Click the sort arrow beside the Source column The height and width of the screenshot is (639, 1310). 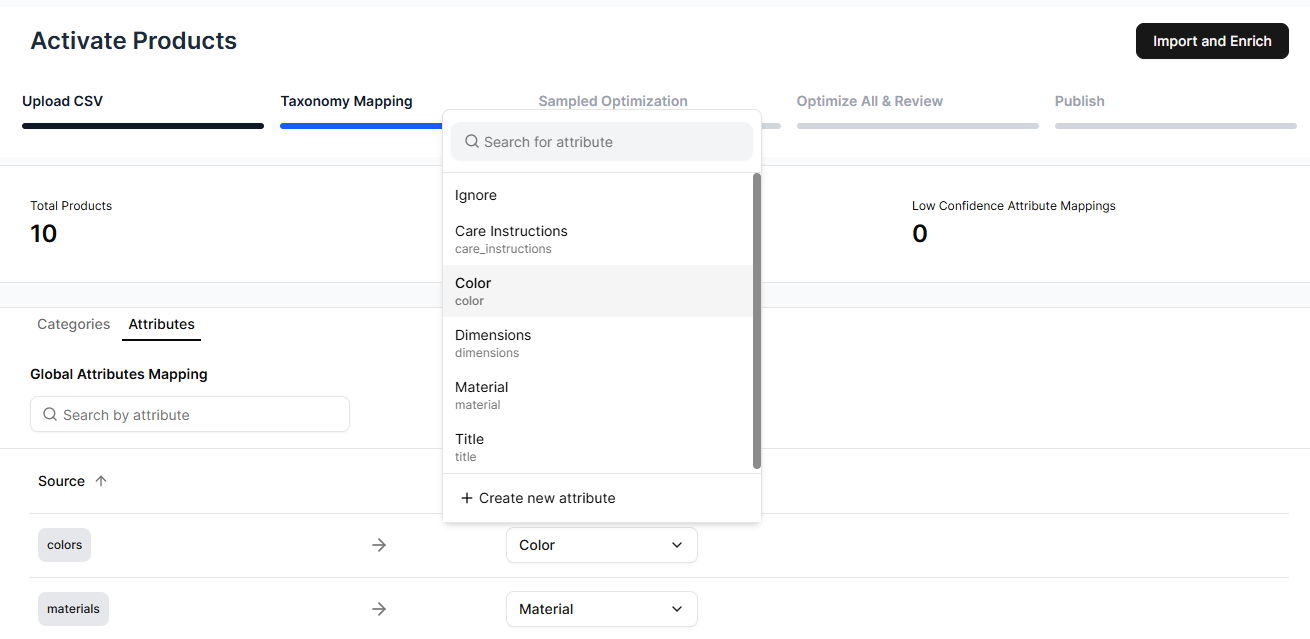tap(100, 480)
